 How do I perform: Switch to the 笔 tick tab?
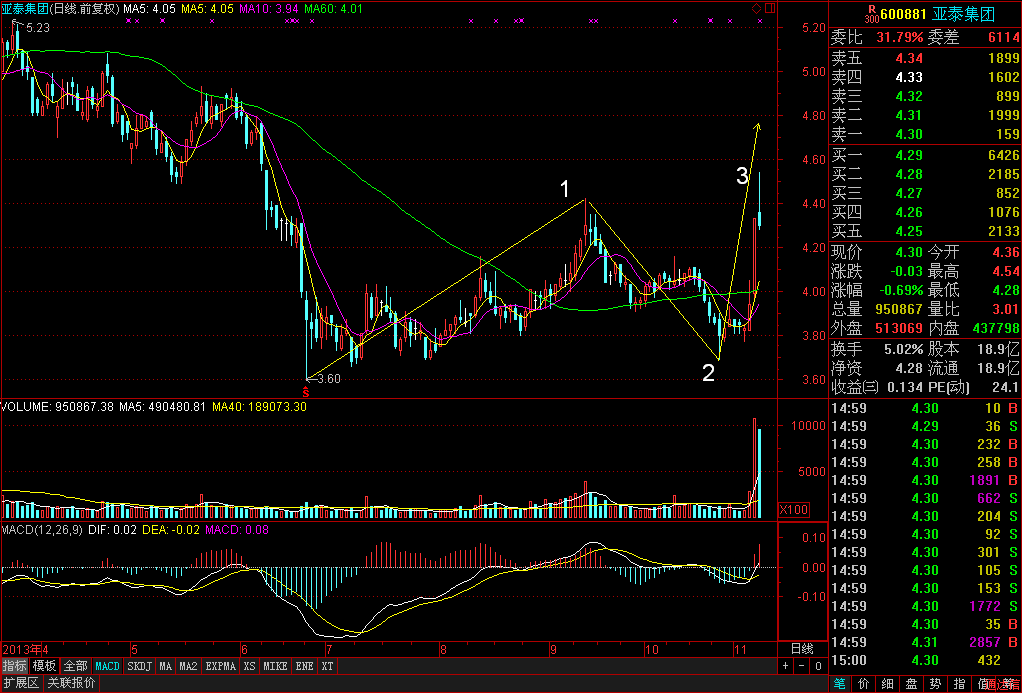click(840, 684)
